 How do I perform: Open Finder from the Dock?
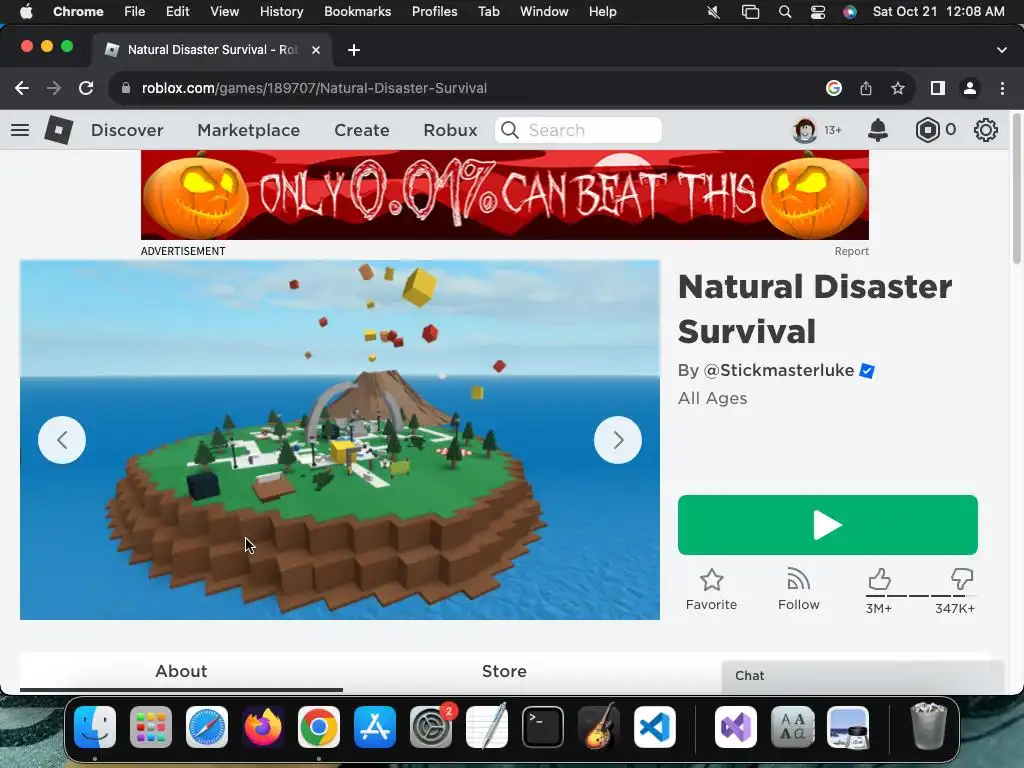[x=95, y=727]
